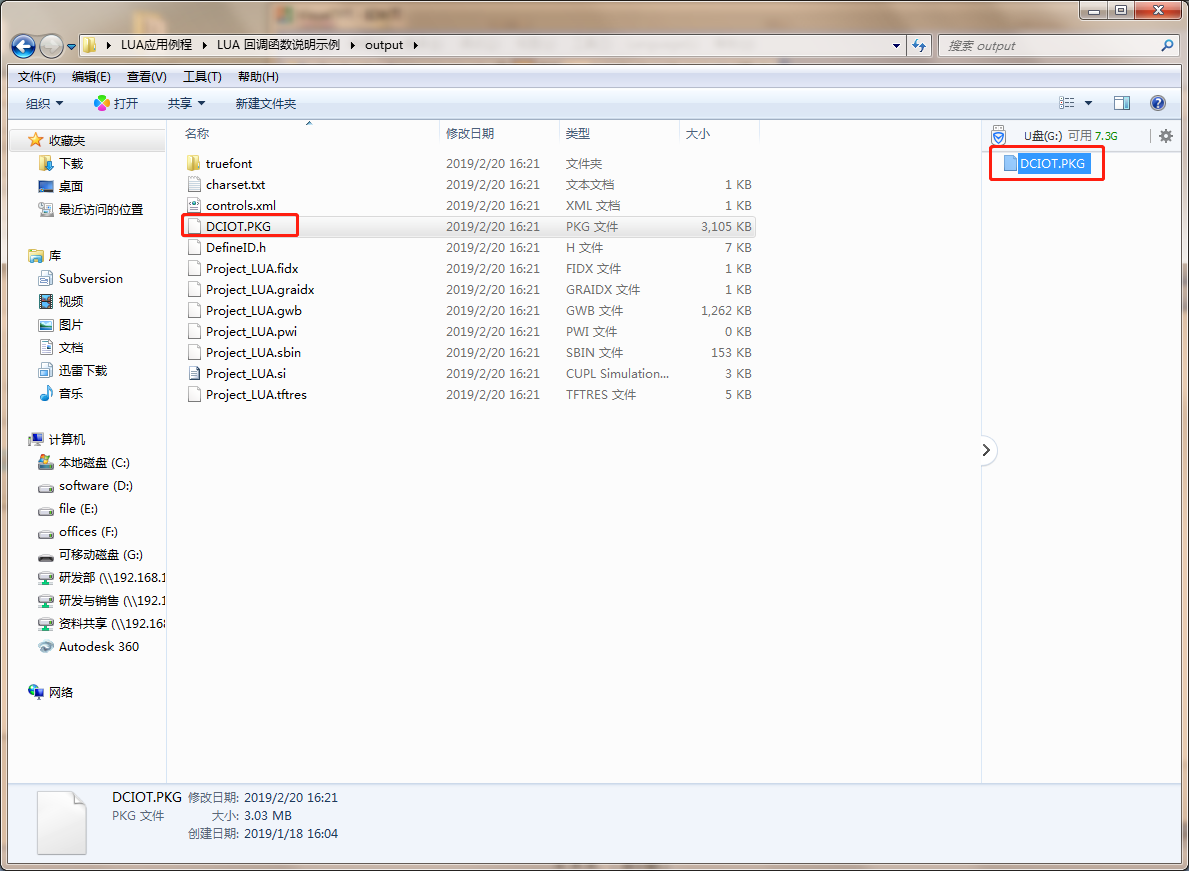Open the 视频 library
Image resolution: width=1189 pixels, height=871 pixels.
point(71,302)
